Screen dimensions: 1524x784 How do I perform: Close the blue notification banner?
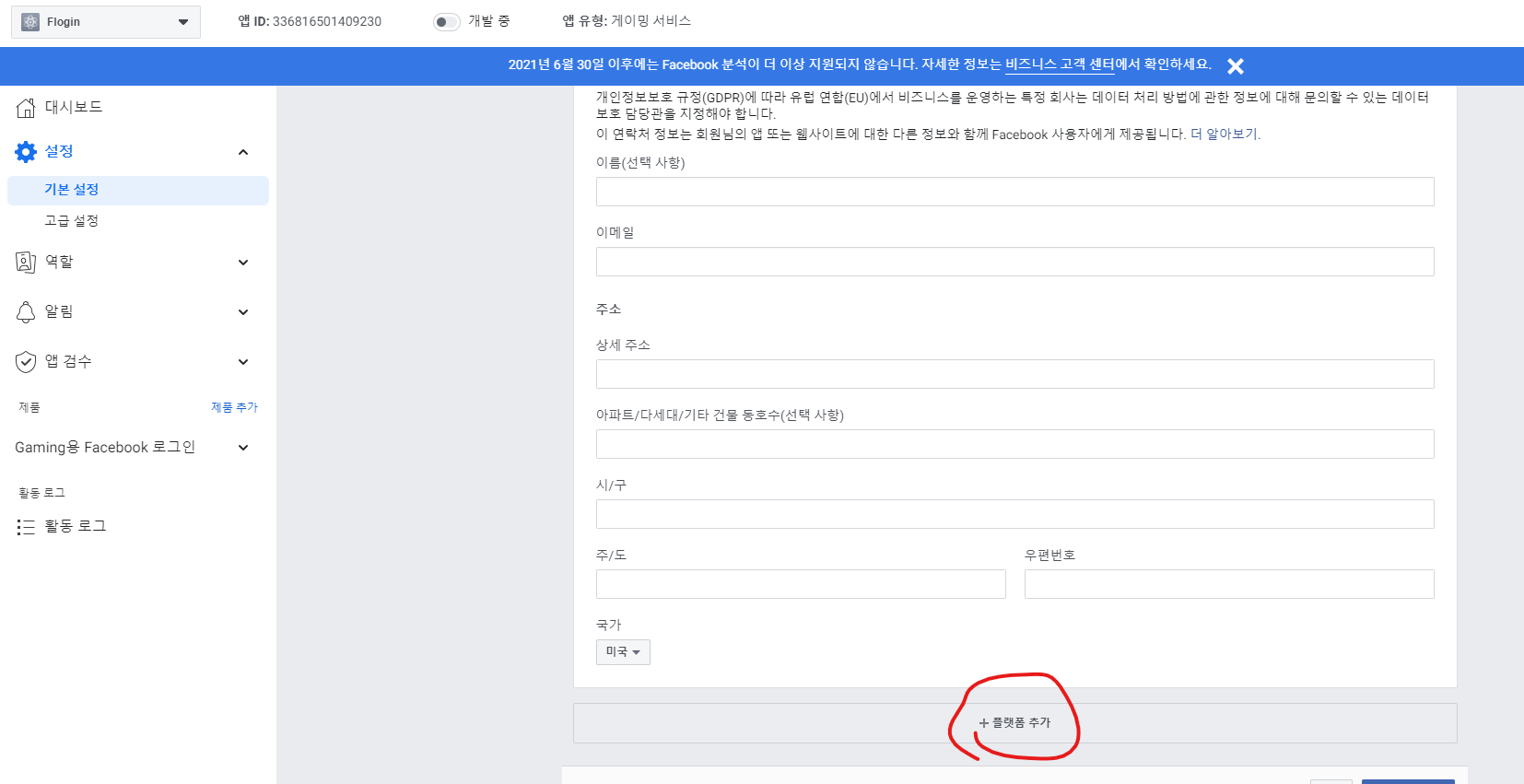point(1236,66)
